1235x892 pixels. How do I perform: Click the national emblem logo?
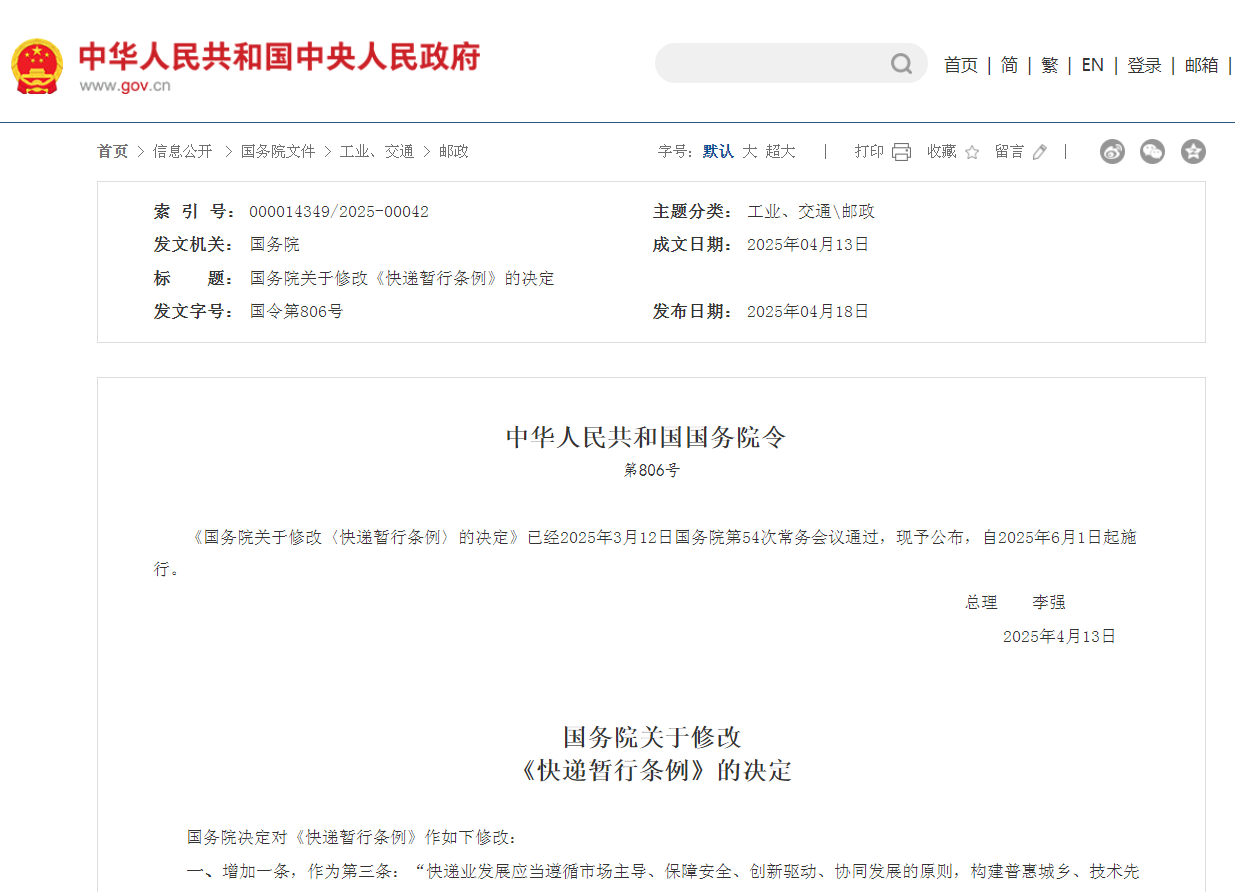37,66
